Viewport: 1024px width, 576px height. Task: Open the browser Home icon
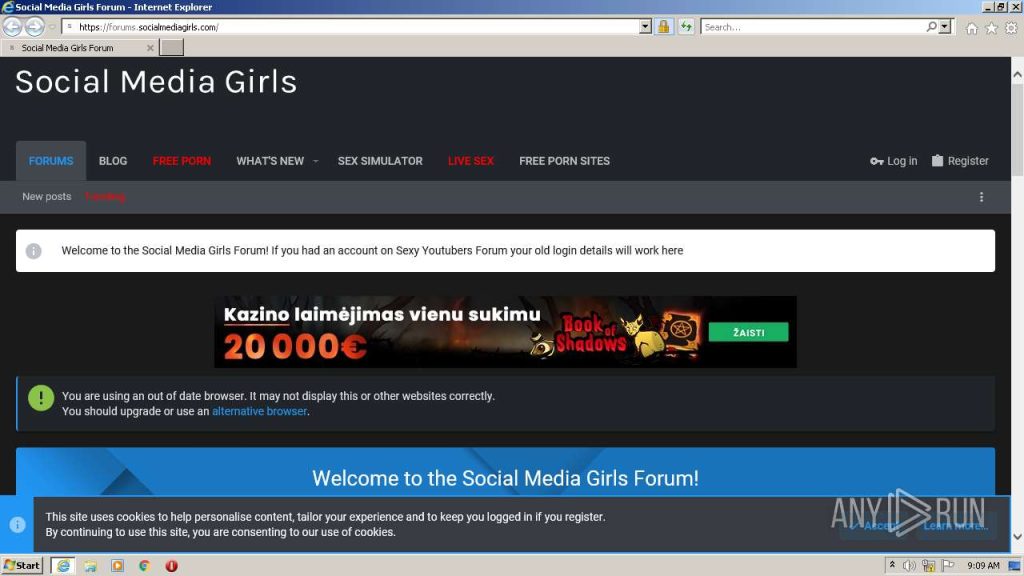point(972,28)
